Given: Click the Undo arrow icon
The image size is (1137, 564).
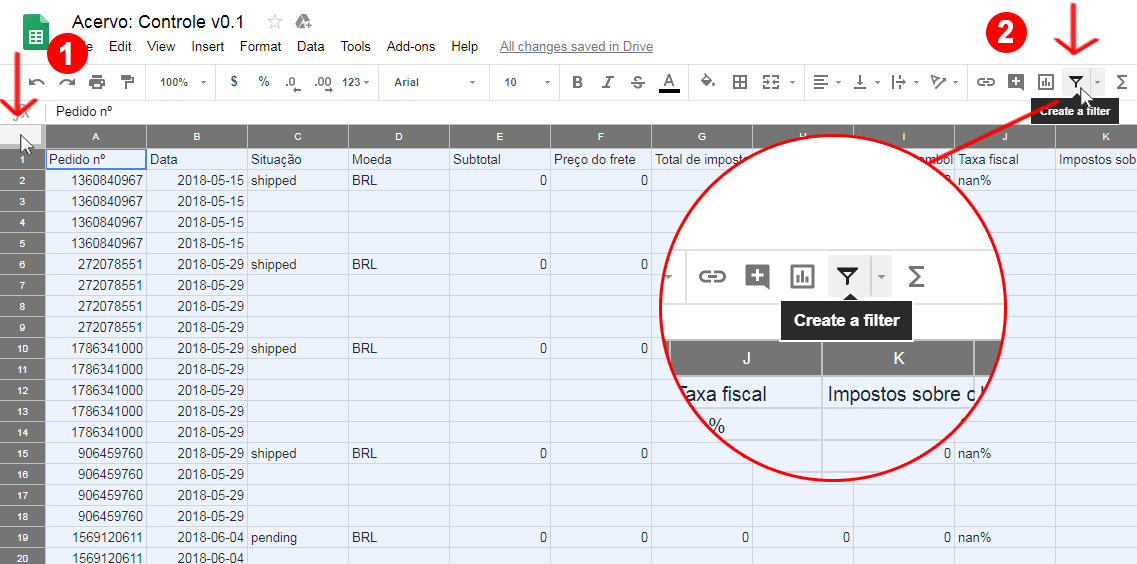Looking at the screenshot, I should click(37, 82).
